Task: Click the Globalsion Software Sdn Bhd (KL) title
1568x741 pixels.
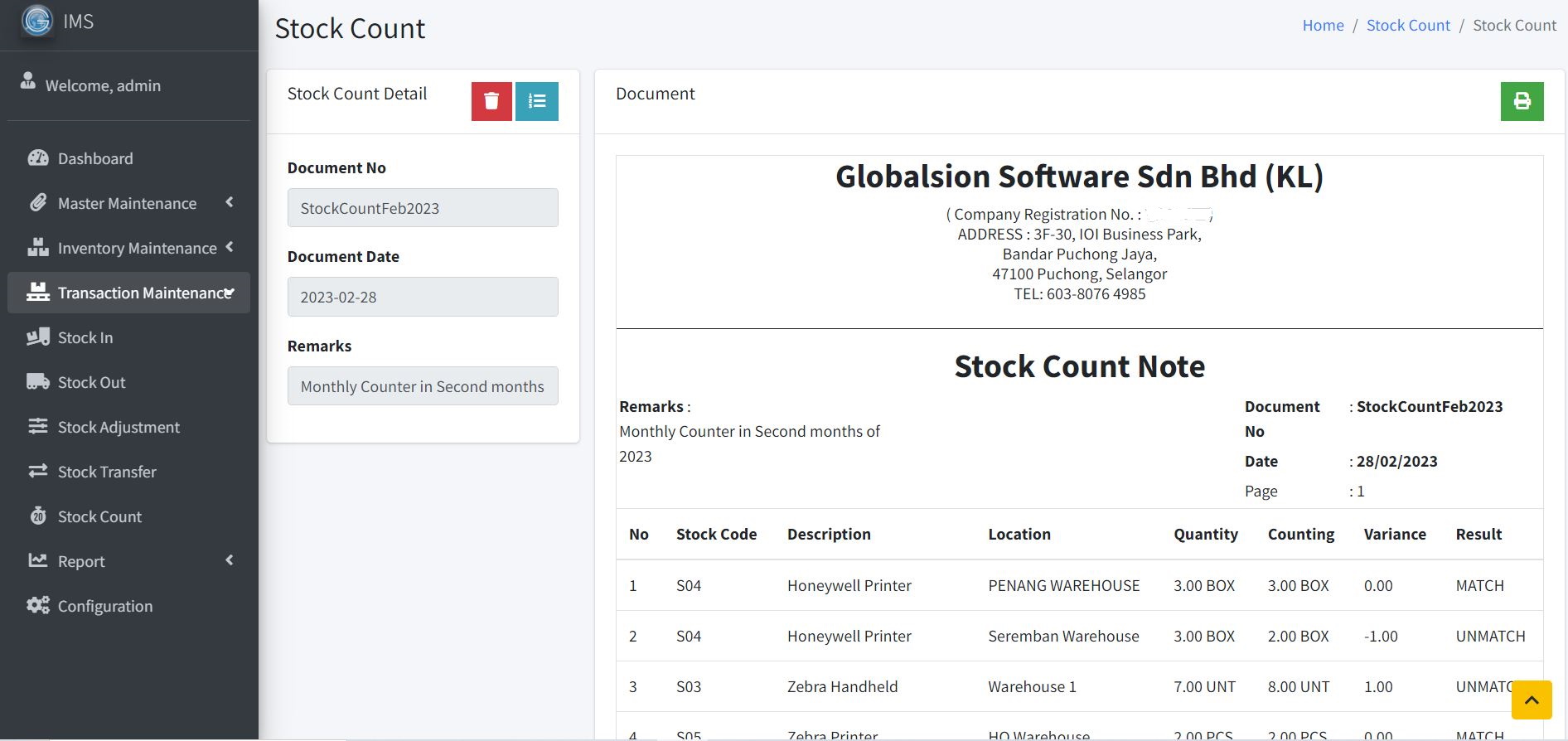Action: pyautogui.click(x=1079, y=176)
